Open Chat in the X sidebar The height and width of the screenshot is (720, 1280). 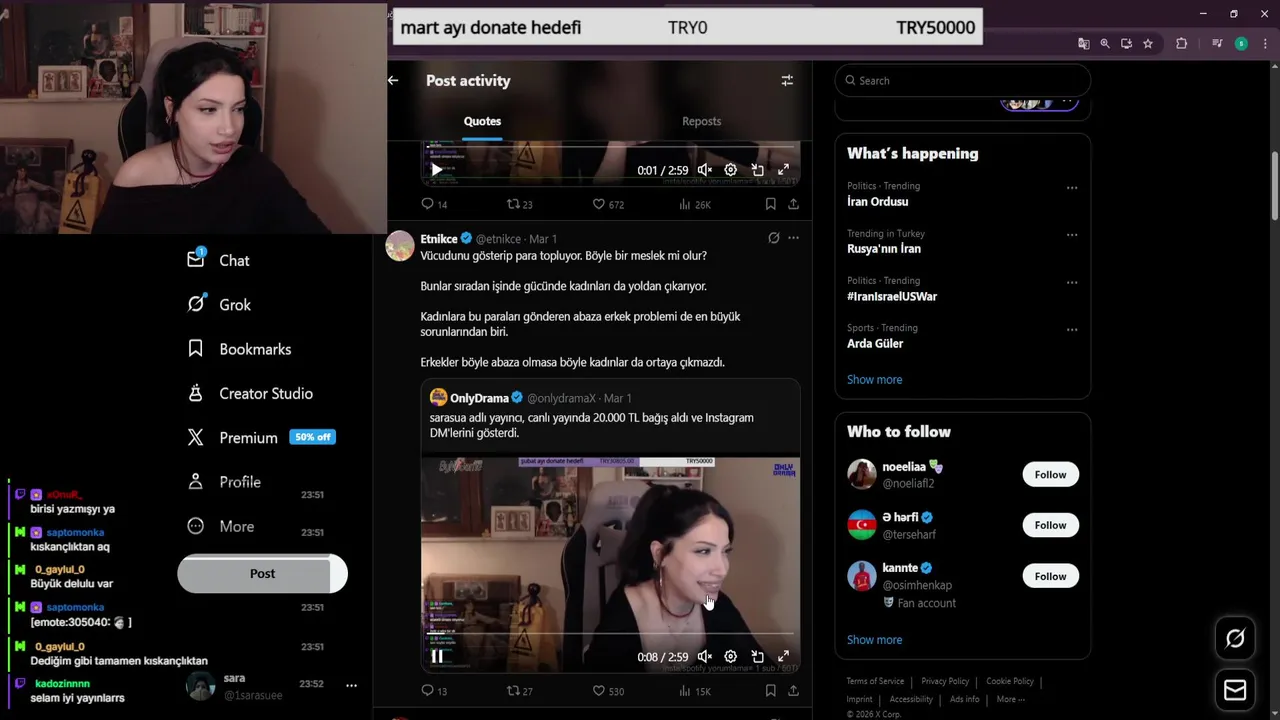point(218,260)
